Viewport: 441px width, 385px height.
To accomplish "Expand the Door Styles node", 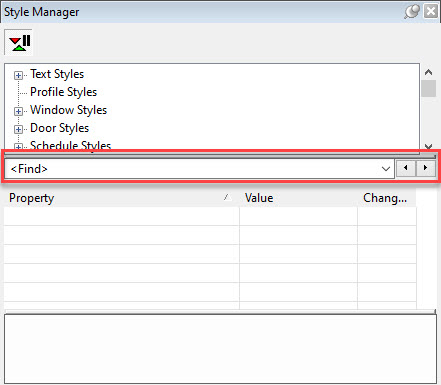I will tap(18, 129).
